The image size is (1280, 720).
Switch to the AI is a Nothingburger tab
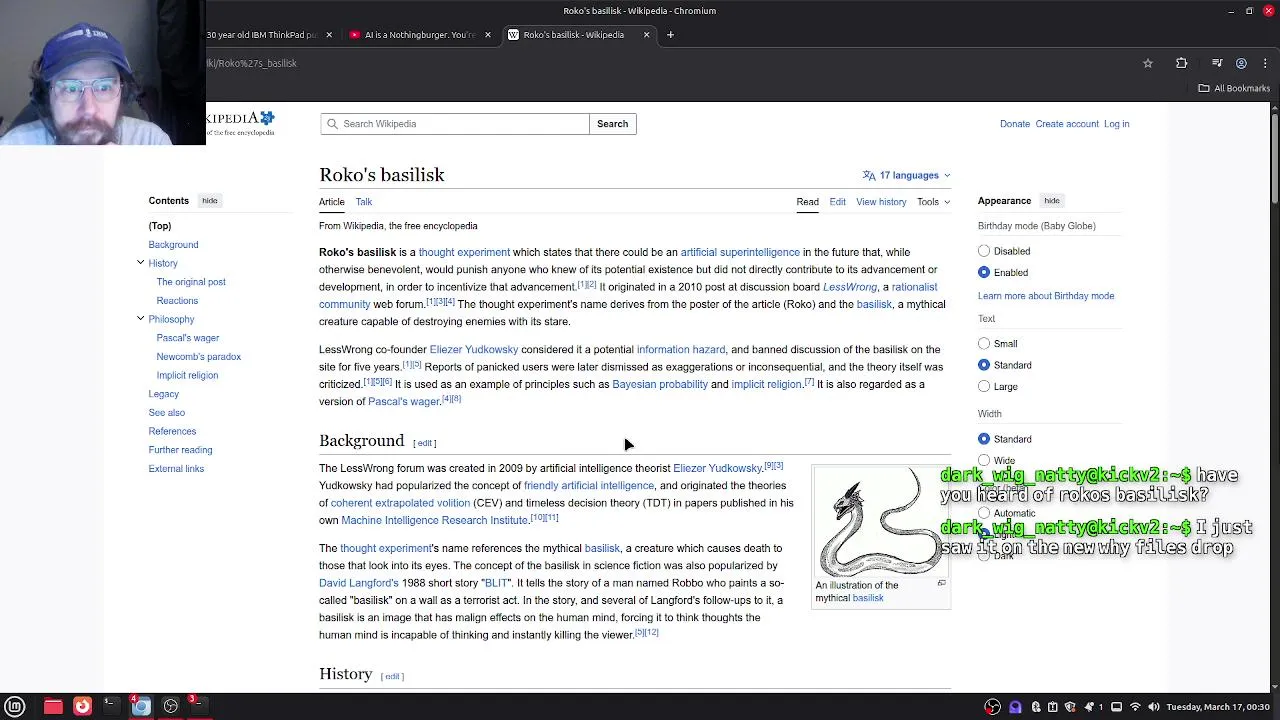coord(419,35)
